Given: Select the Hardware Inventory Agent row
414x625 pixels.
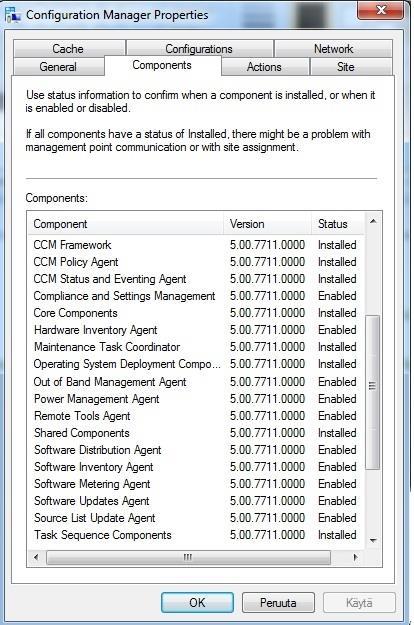Looking at the screenshot, I should click(195, 330).
